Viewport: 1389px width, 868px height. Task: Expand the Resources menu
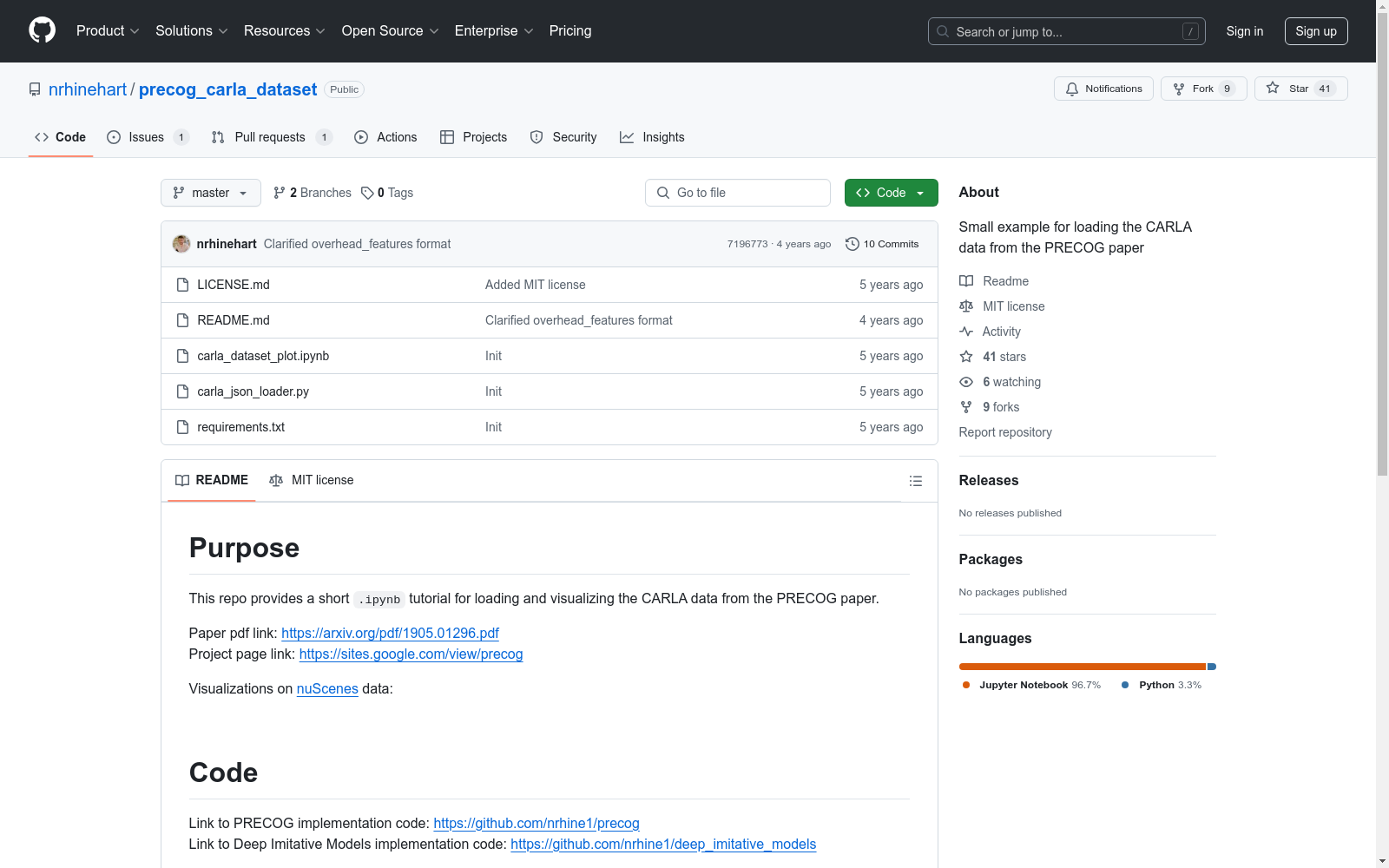285,31
